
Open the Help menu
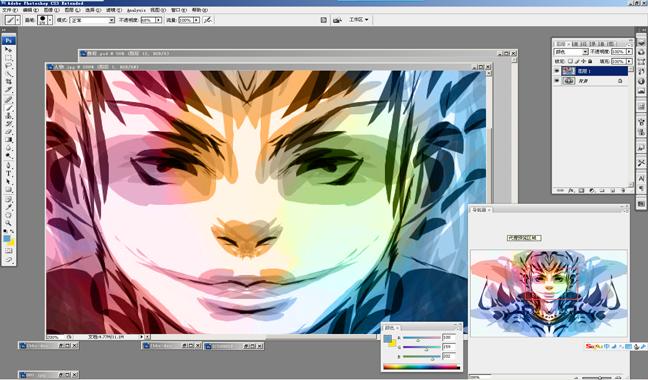pyautogui.click(x=200, y=10)
